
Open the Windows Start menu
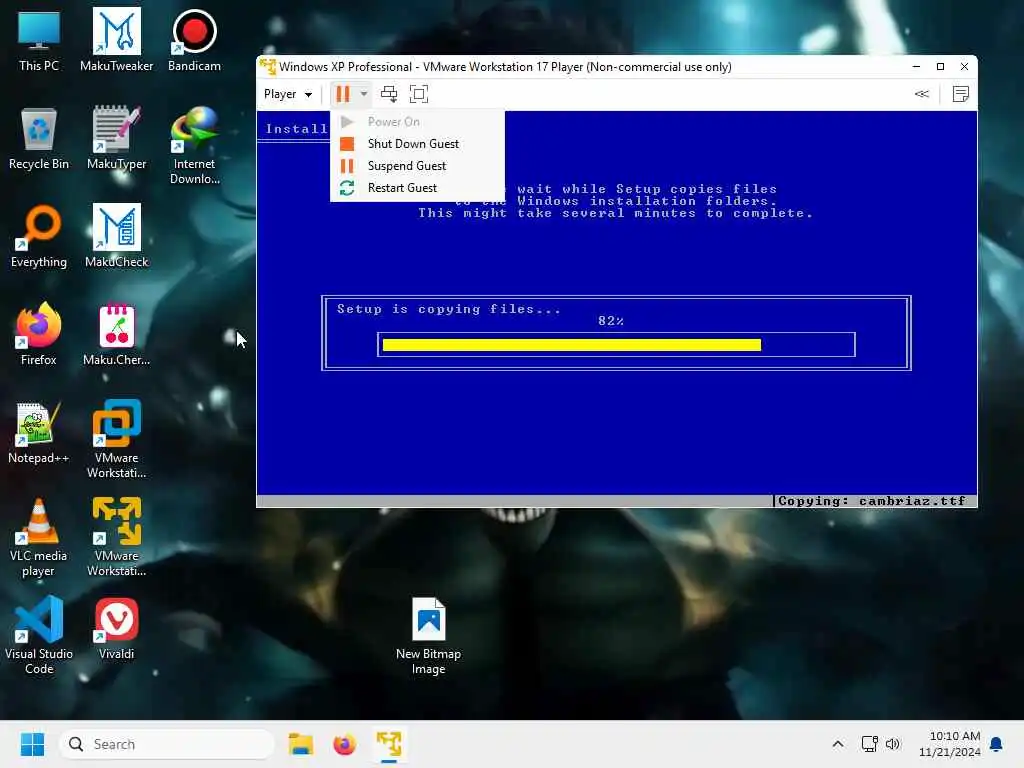pyautogui.click(x=32, y=744)
